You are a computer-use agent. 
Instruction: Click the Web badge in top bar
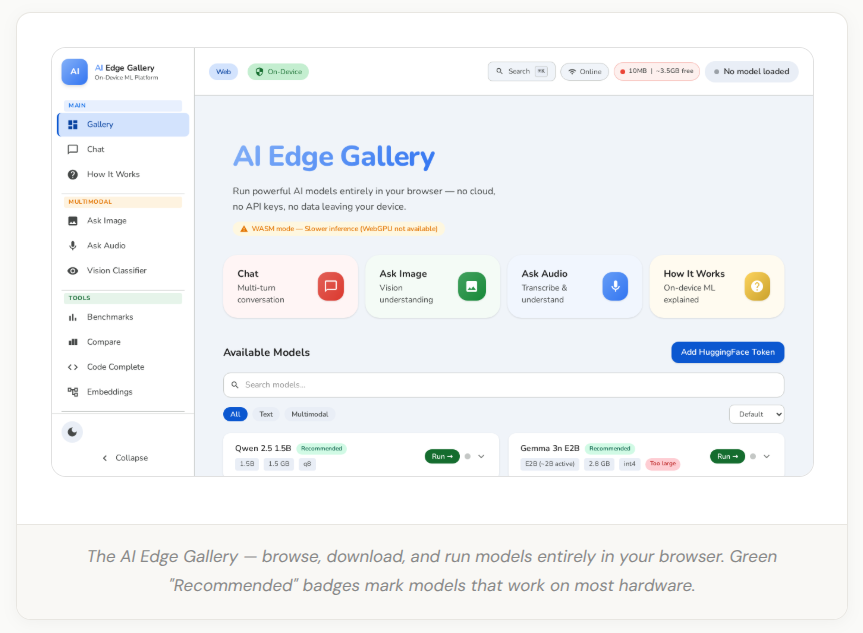point(223,72)
